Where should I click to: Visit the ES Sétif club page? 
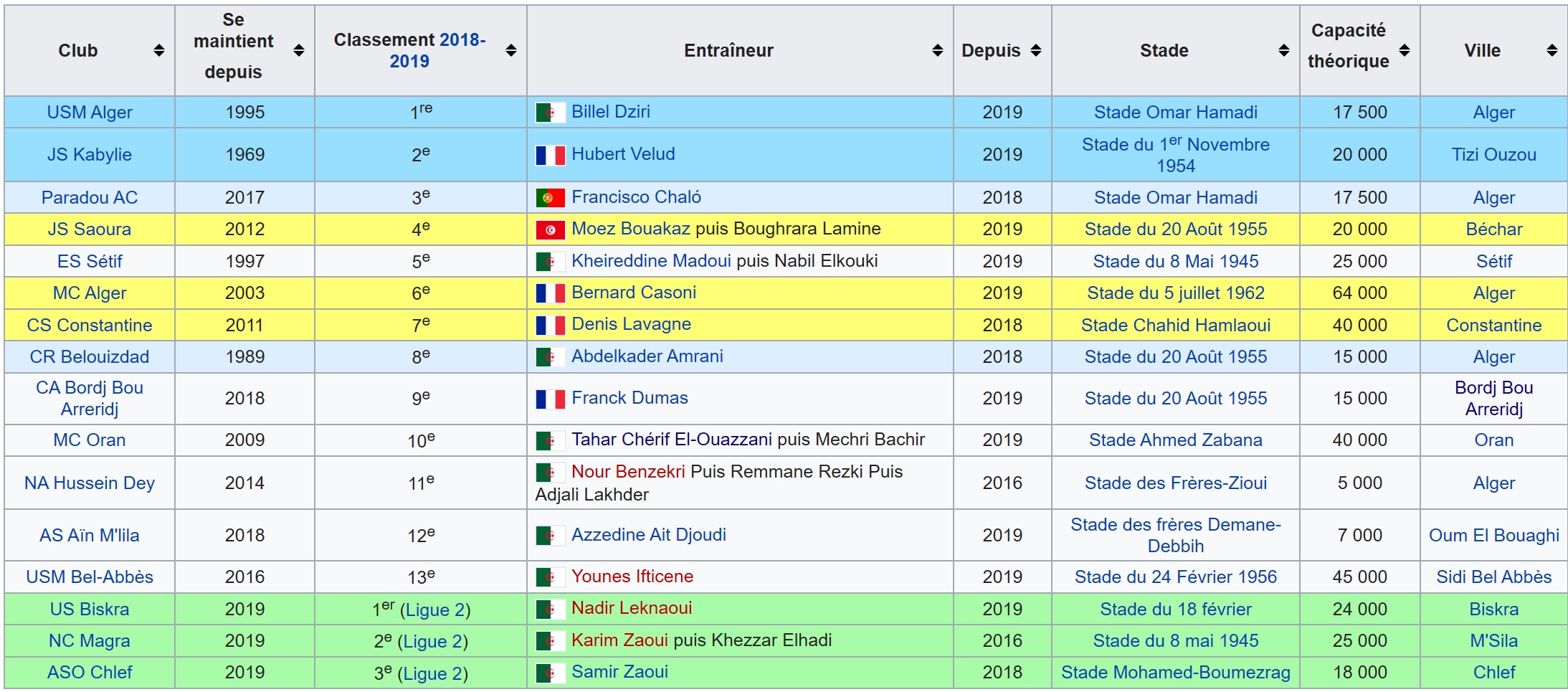click(x=90, y=262)
